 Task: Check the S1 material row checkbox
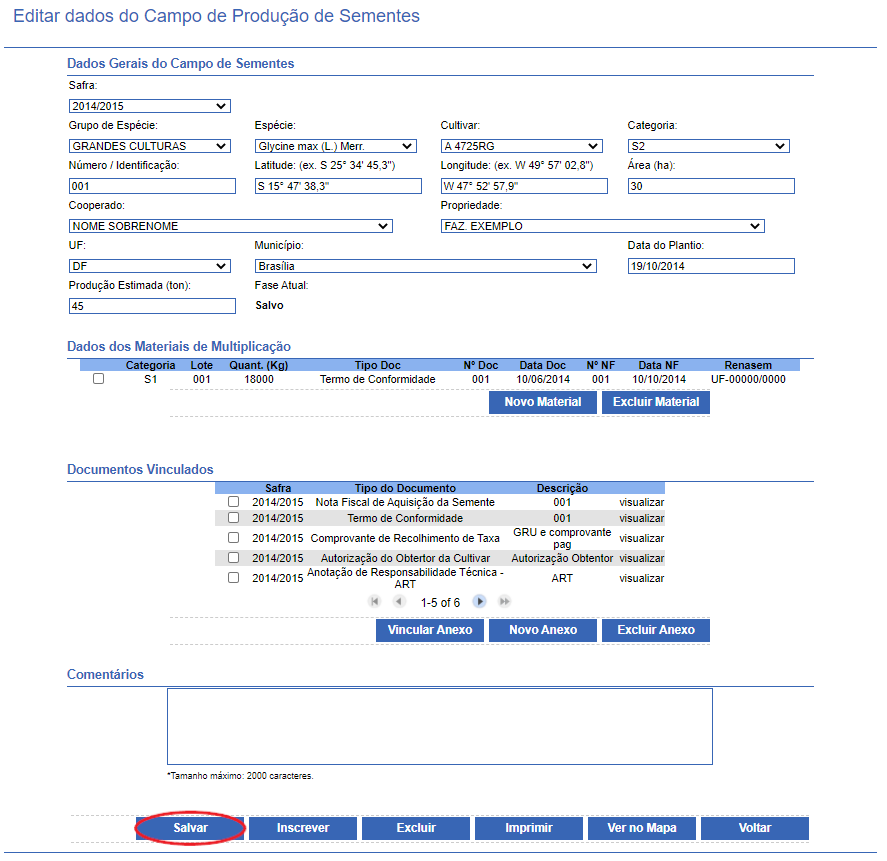[x=98, y=379]
